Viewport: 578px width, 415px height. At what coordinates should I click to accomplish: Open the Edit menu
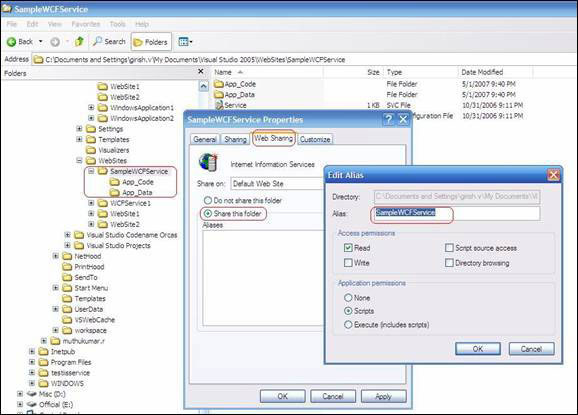pos(32,24)
